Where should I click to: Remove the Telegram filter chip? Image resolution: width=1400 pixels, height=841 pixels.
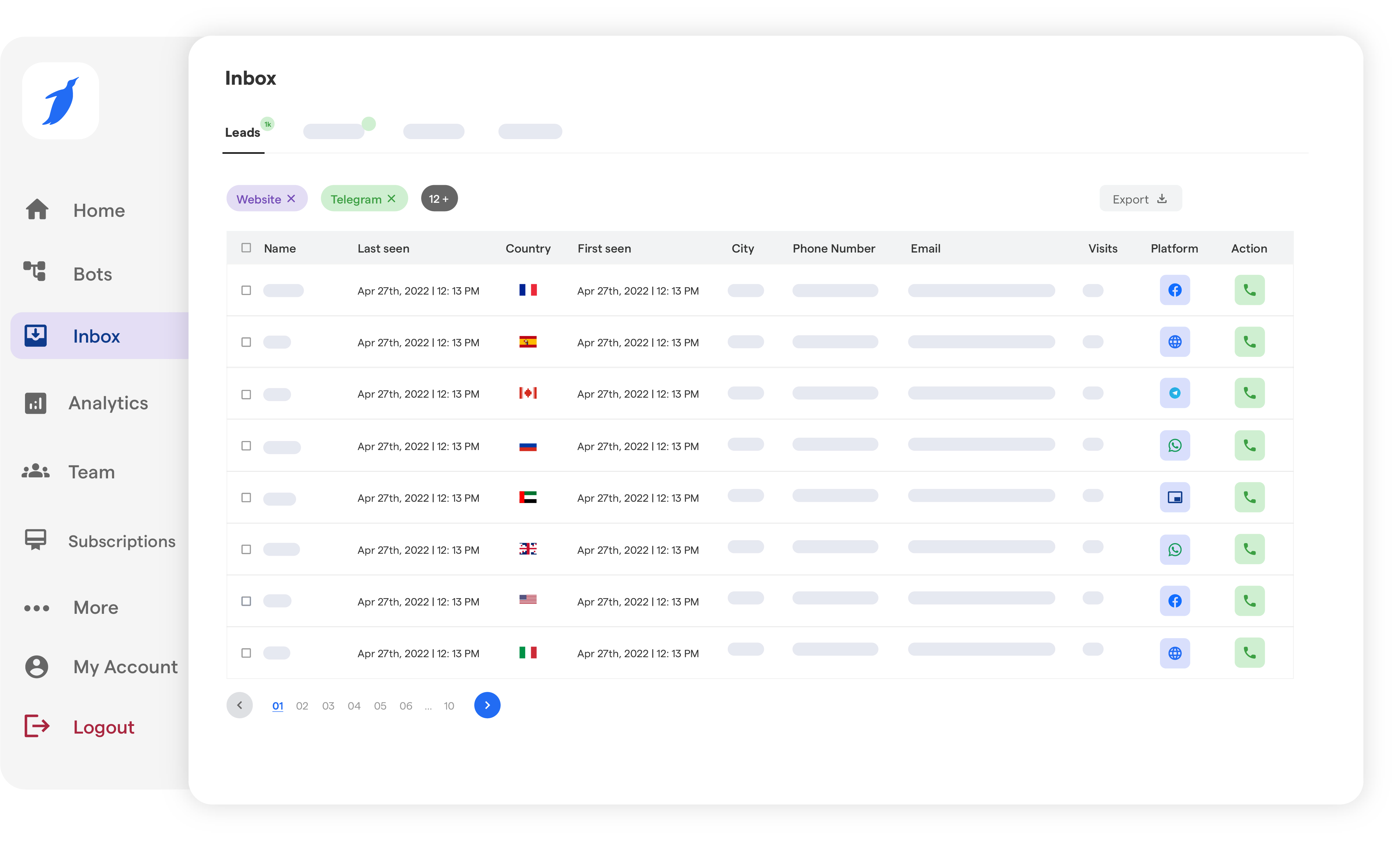click(391, 199)
